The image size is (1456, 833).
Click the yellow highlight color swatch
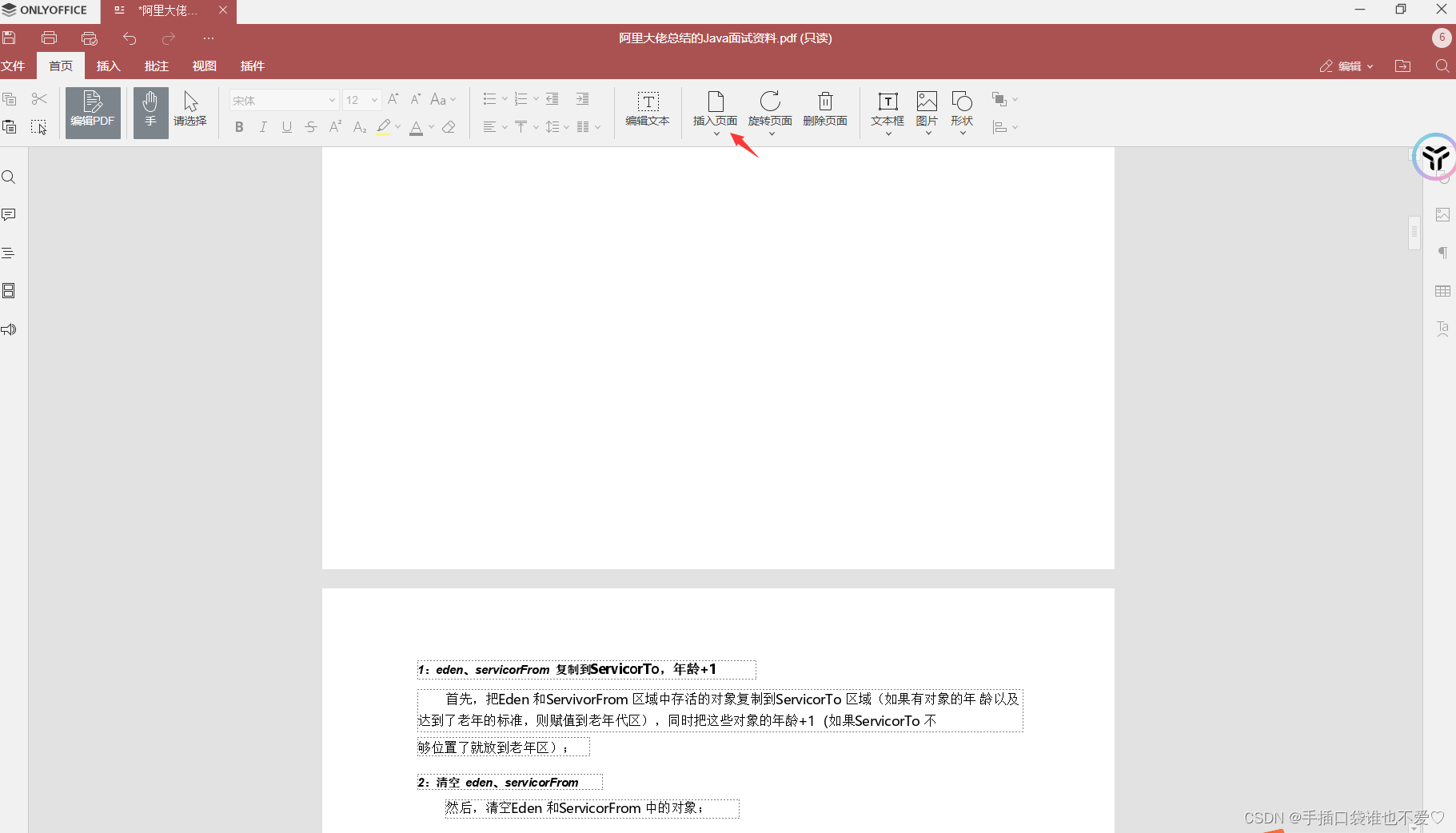pyautogui.click(x=384, y=126)
